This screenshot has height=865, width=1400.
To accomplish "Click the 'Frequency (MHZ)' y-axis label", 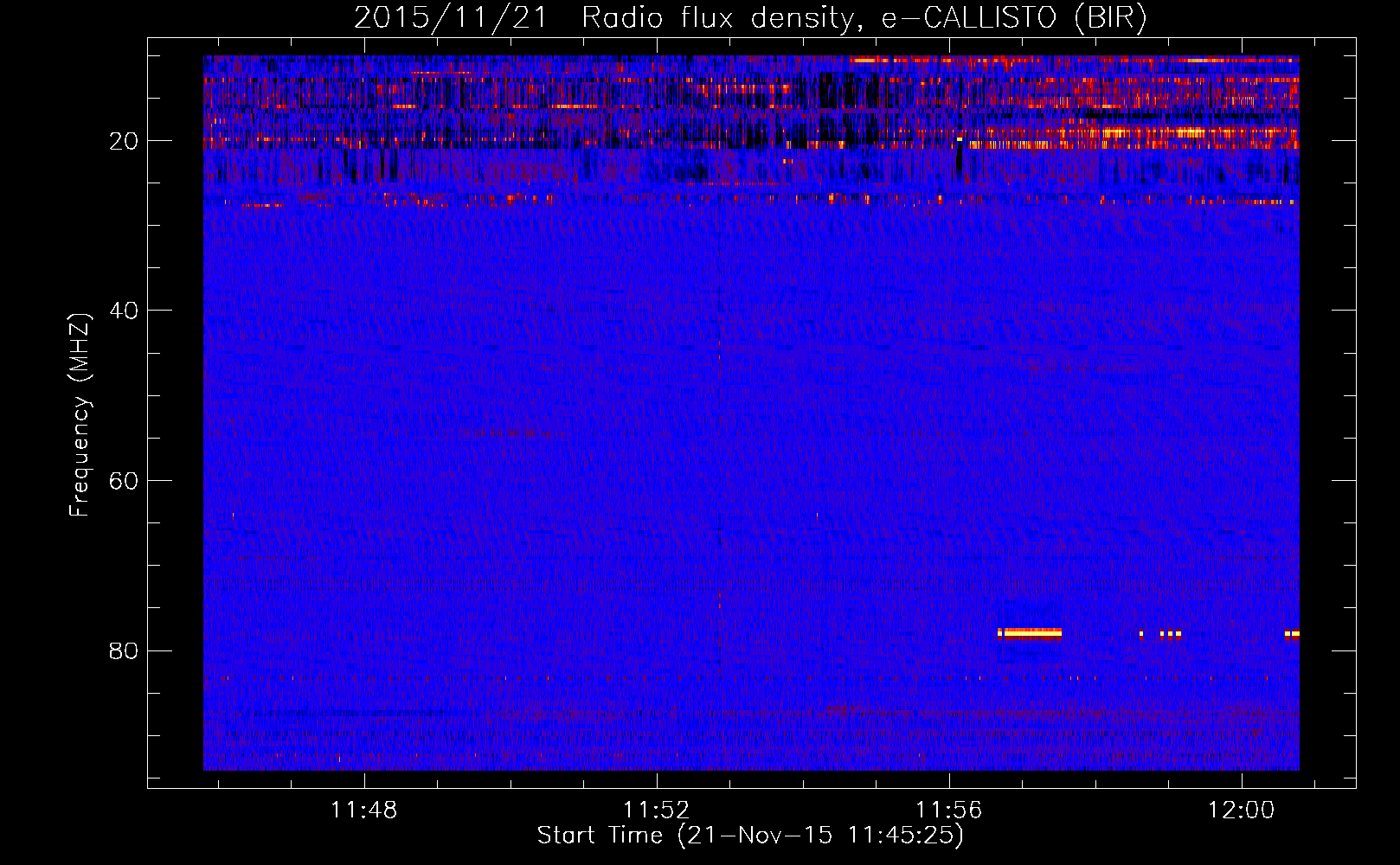I will (x=80, y=415).
